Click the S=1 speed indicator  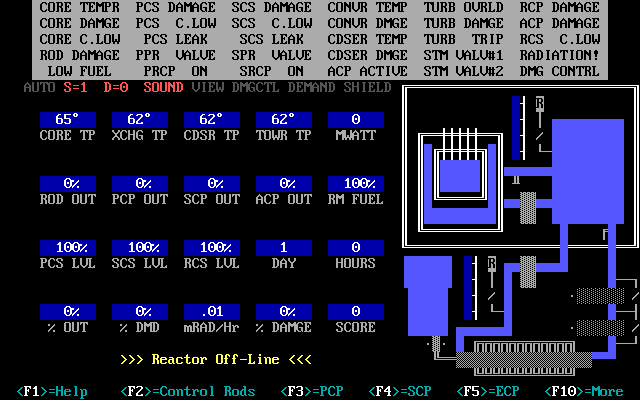(x=76, y=87)
